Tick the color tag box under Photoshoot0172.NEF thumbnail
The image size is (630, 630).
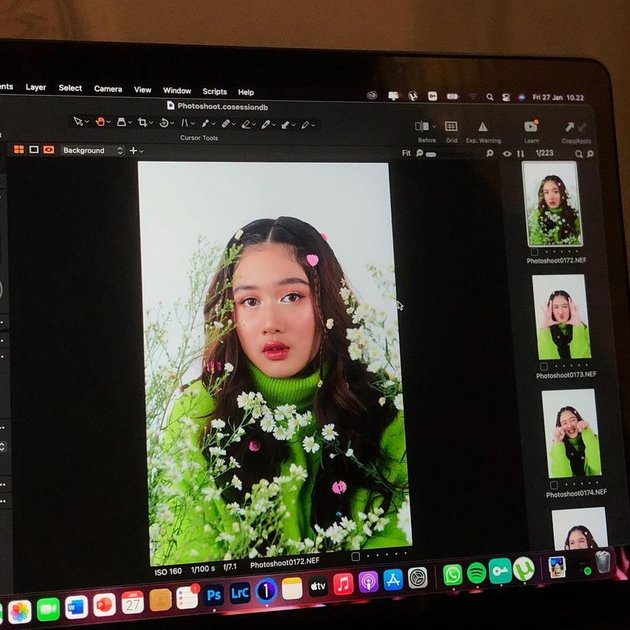[534, 252]
